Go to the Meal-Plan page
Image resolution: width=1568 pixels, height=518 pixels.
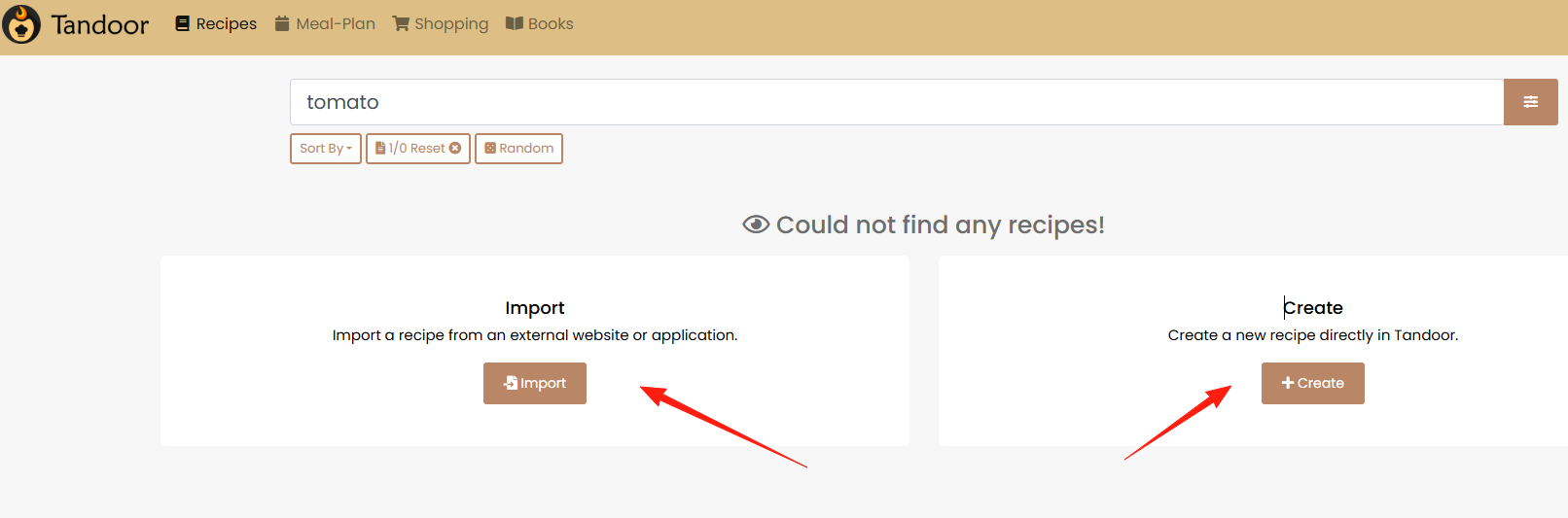(325, 23)
